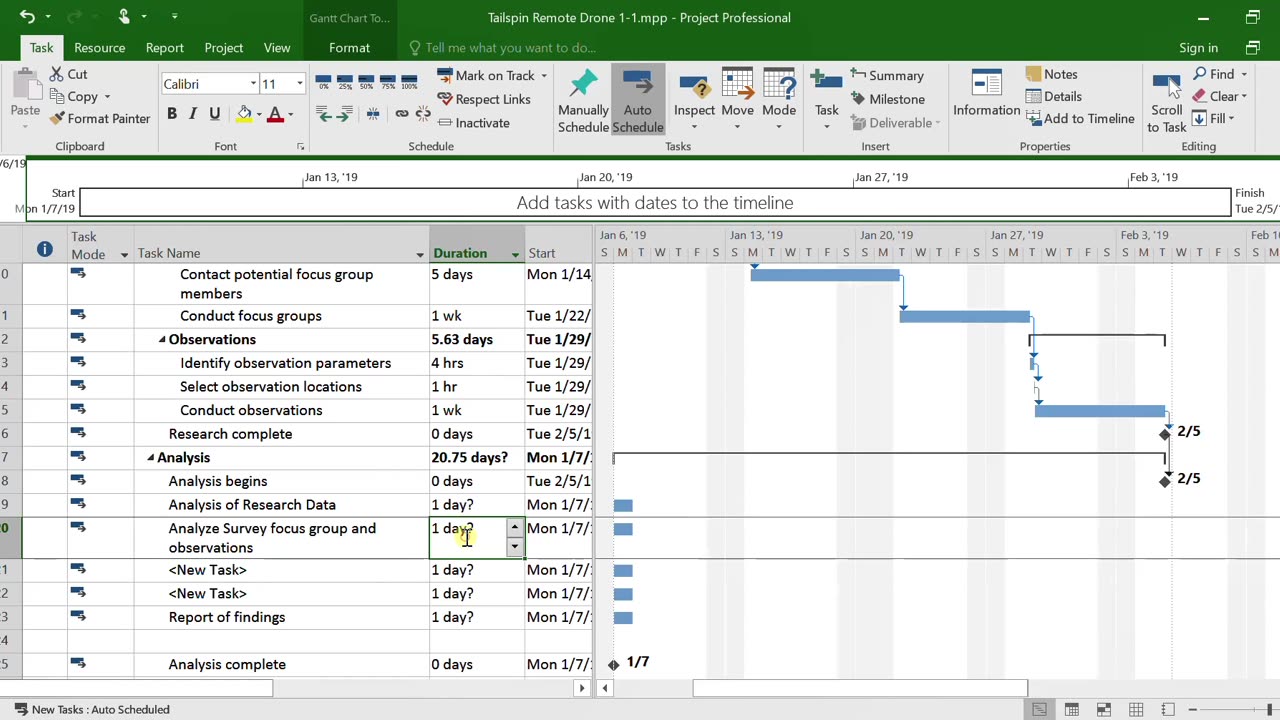
Task: Open the font size dropdown
Action: coord(299,84)
